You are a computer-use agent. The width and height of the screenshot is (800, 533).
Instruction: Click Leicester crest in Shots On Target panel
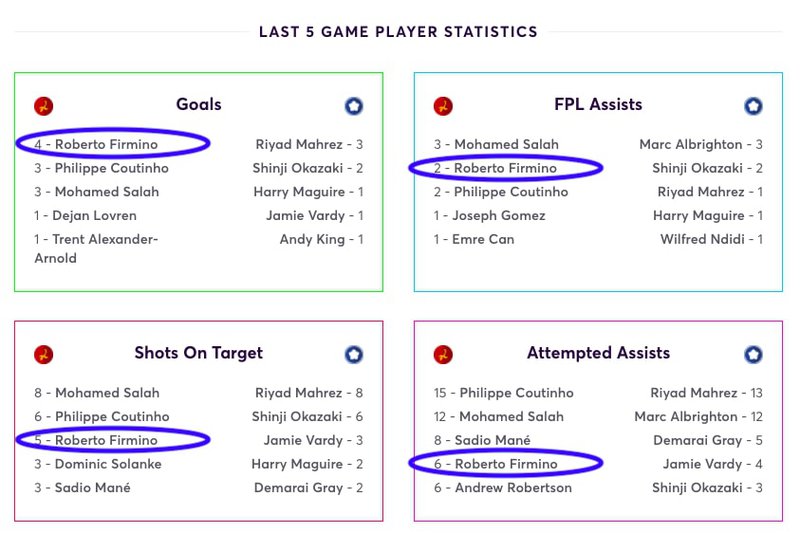[354, 354]
